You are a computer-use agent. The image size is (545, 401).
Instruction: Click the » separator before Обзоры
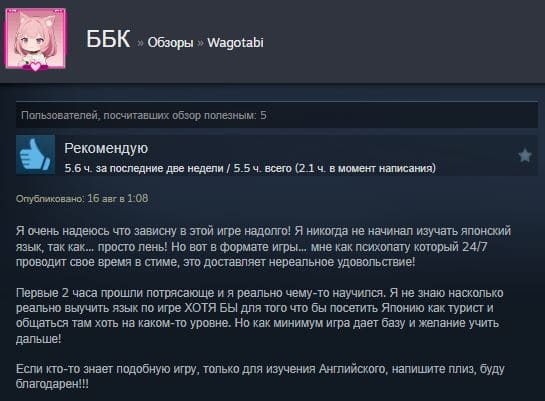tap(140, 43)
